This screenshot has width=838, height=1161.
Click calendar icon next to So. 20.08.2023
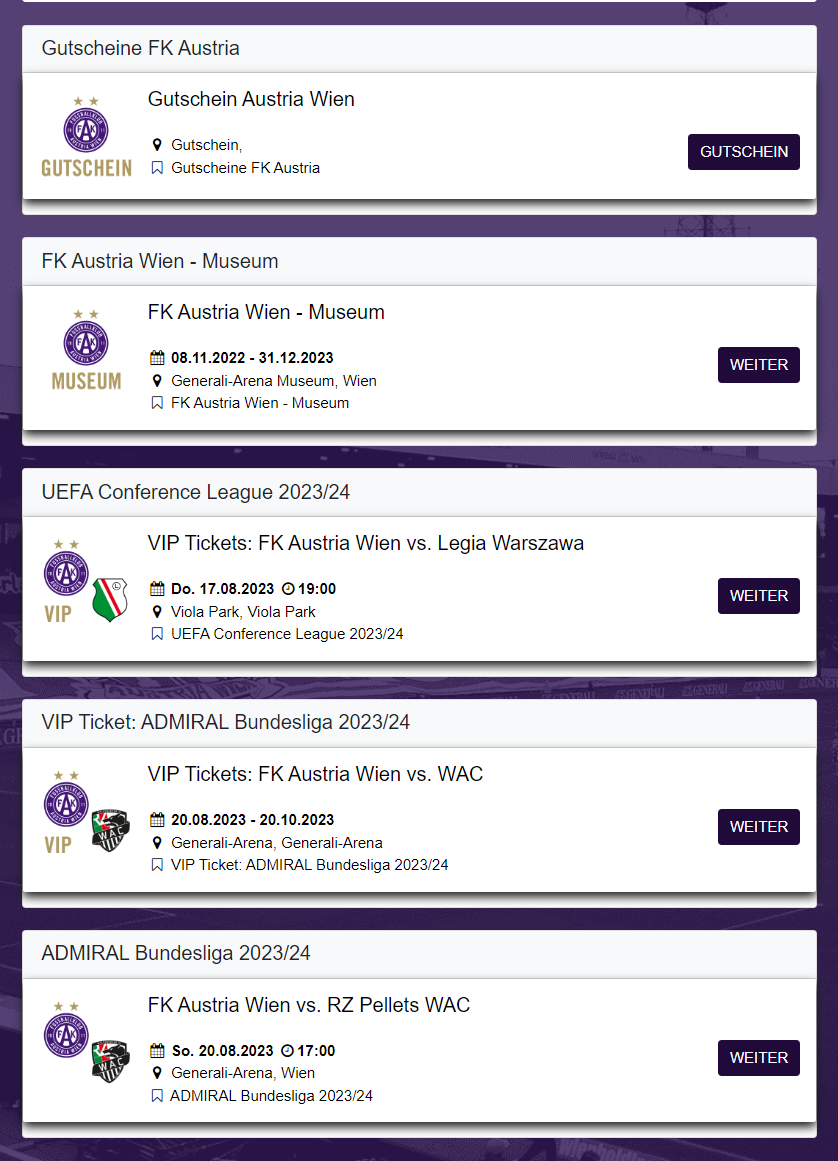coord(157,1051)
